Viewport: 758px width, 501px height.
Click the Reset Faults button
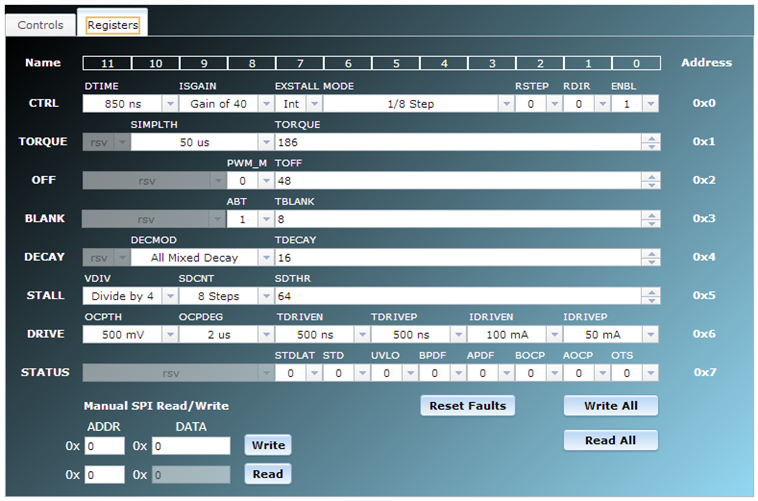(x=467, y=406)
